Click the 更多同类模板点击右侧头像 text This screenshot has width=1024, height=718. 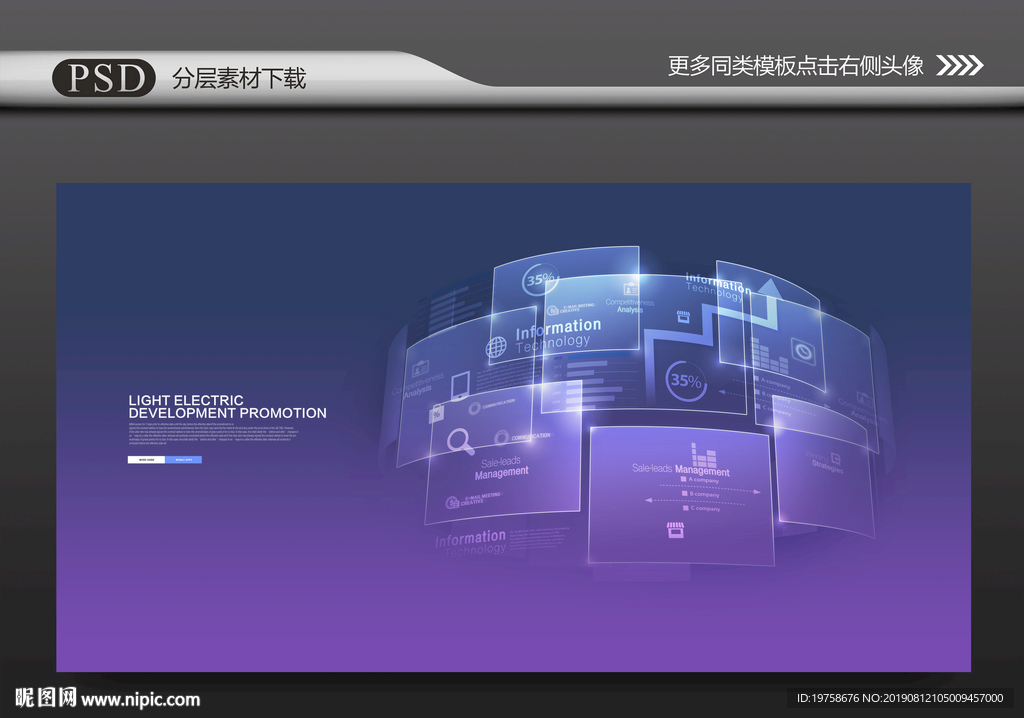[x=795, y=65]
